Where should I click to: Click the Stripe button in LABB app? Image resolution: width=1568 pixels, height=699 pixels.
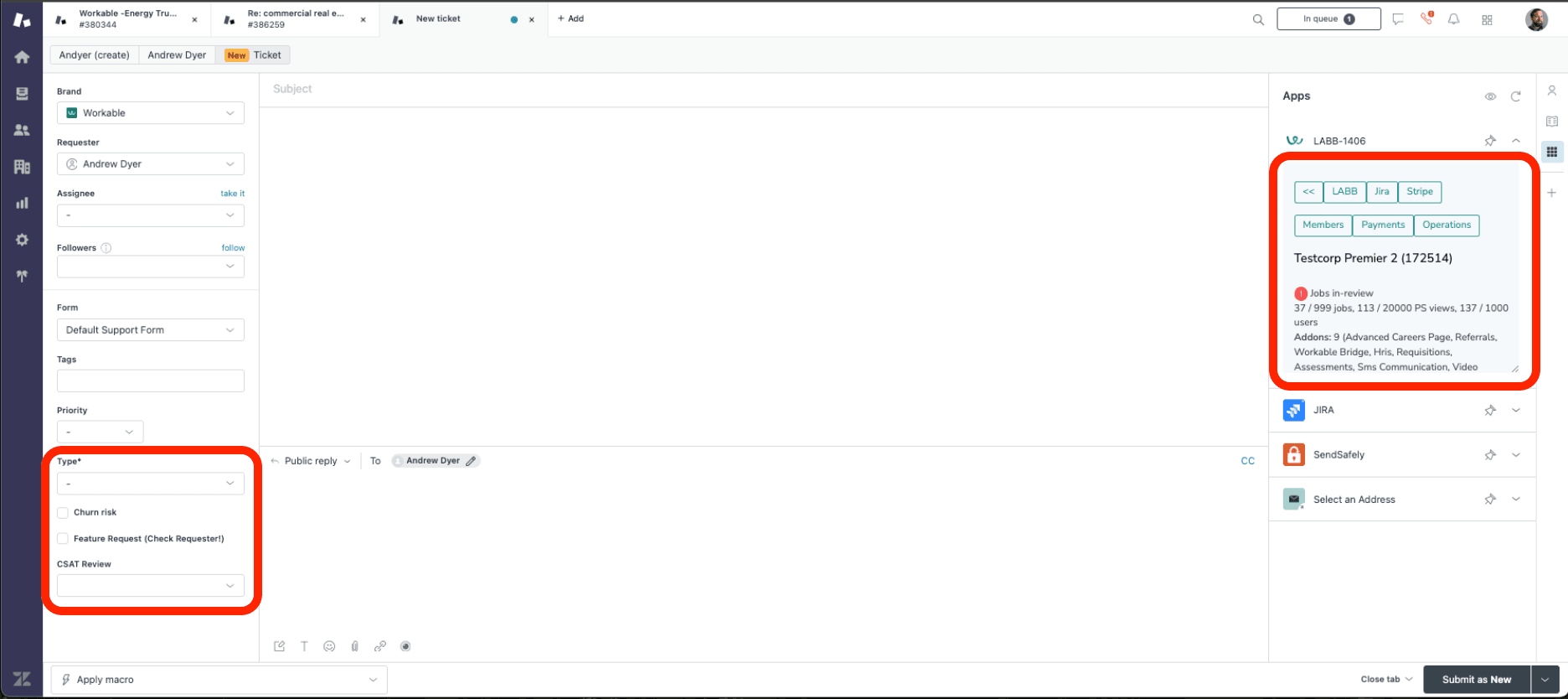tap(1420, 192)
